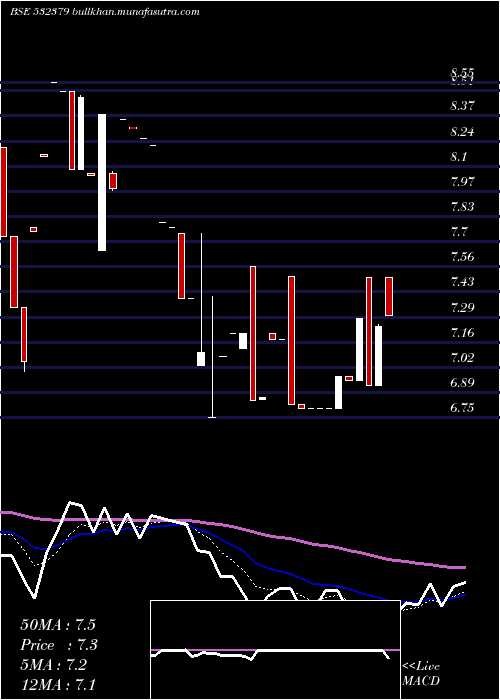Select the 6.75 price axis label

coord(462,408)
